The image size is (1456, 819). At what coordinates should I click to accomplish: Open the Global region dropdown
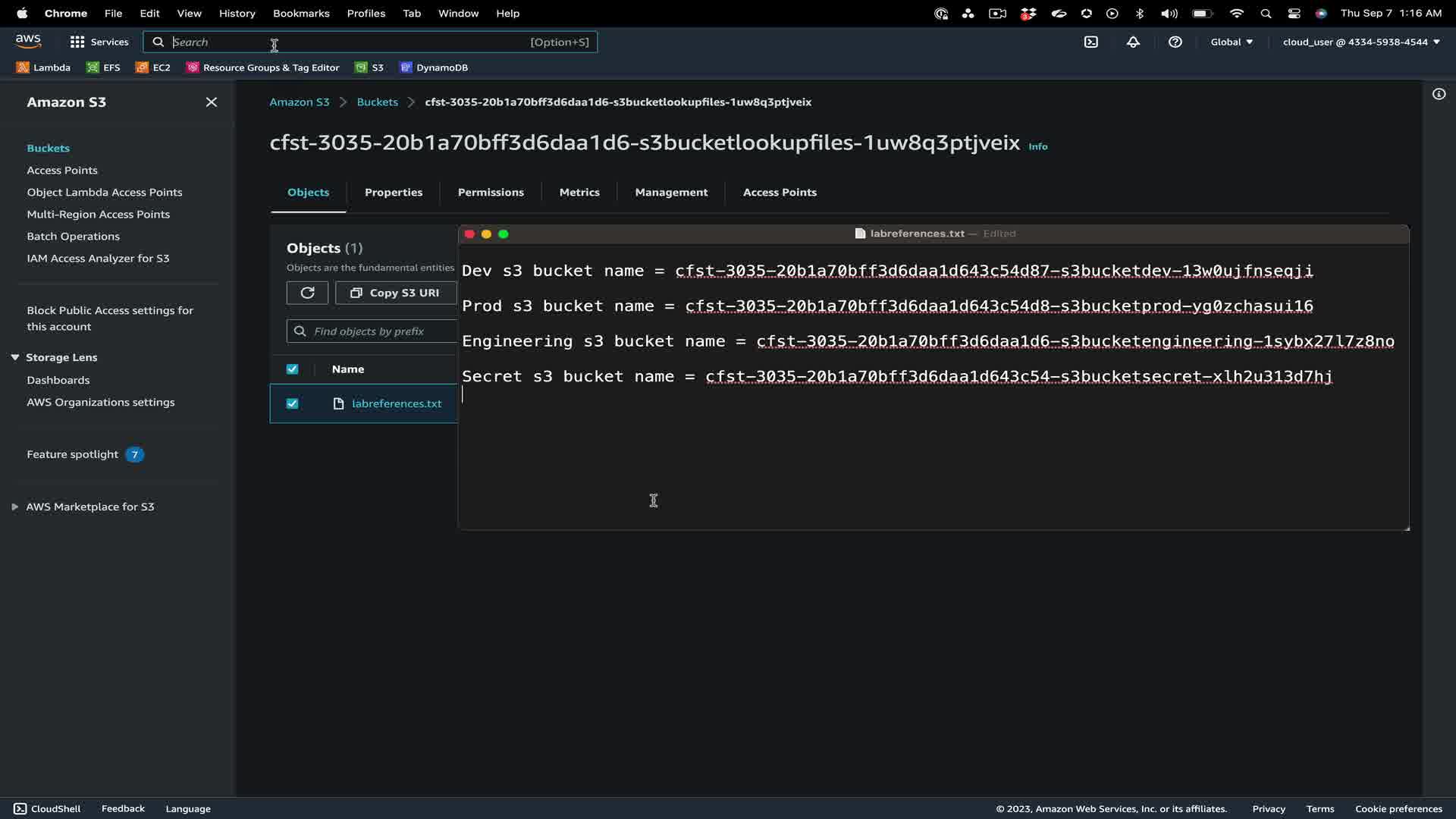point(1232,42)
